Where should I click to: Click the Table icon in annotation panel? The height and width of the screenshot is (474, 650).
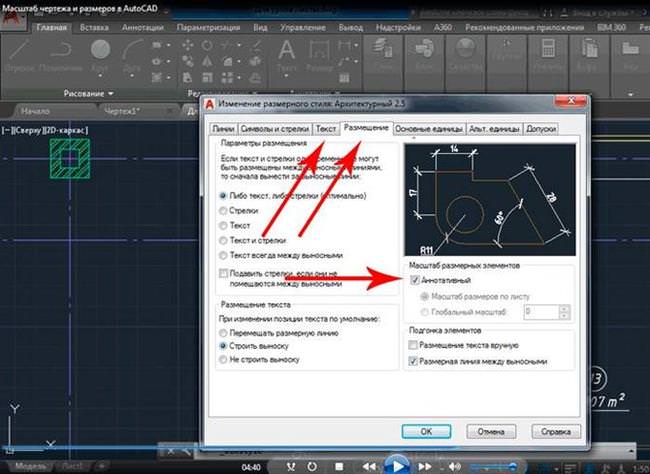pos(344,78)
